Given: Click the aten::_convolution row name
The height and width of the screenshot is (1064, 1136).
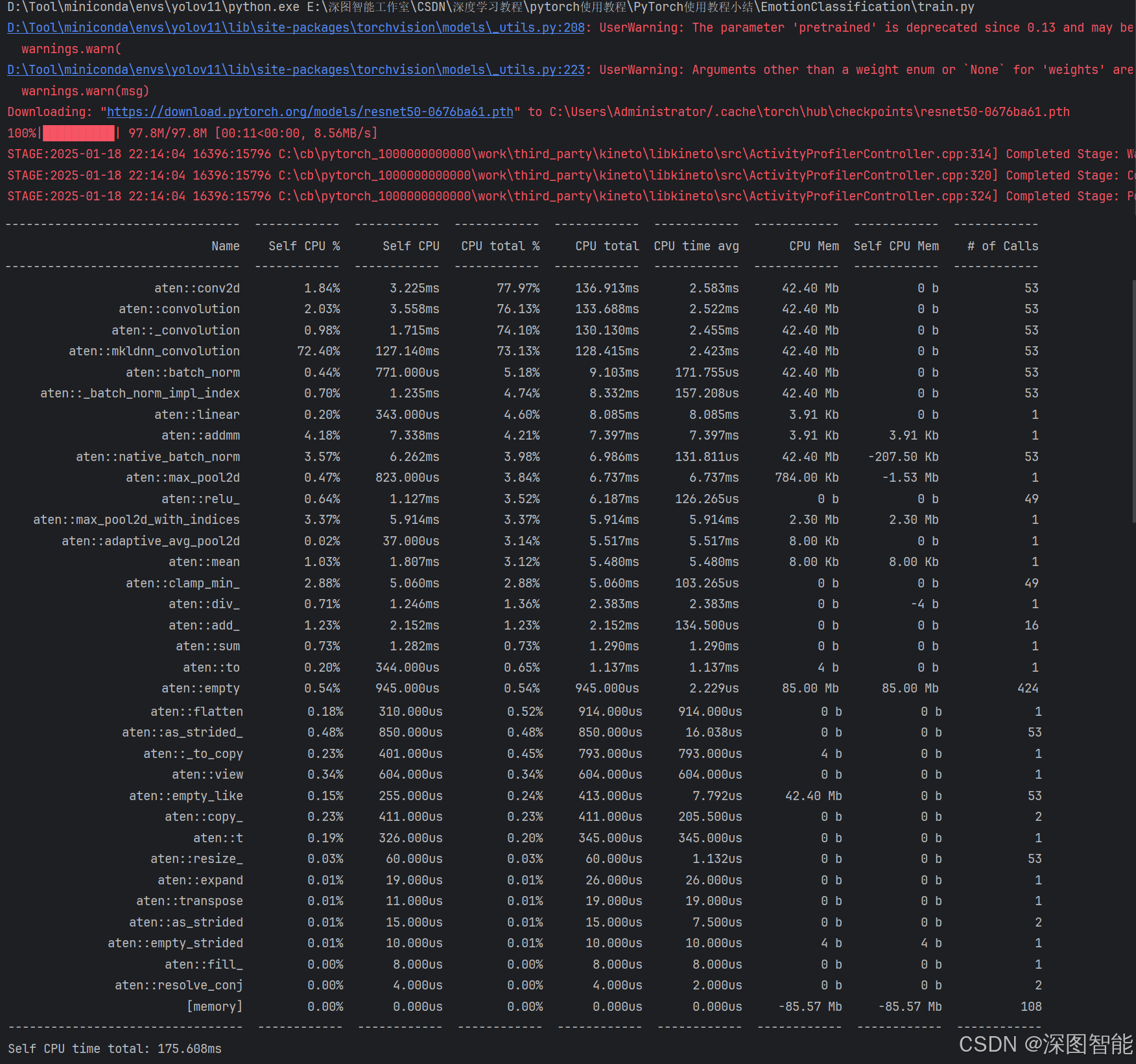Looking at the screenshot, I should (x=176, y=331).
